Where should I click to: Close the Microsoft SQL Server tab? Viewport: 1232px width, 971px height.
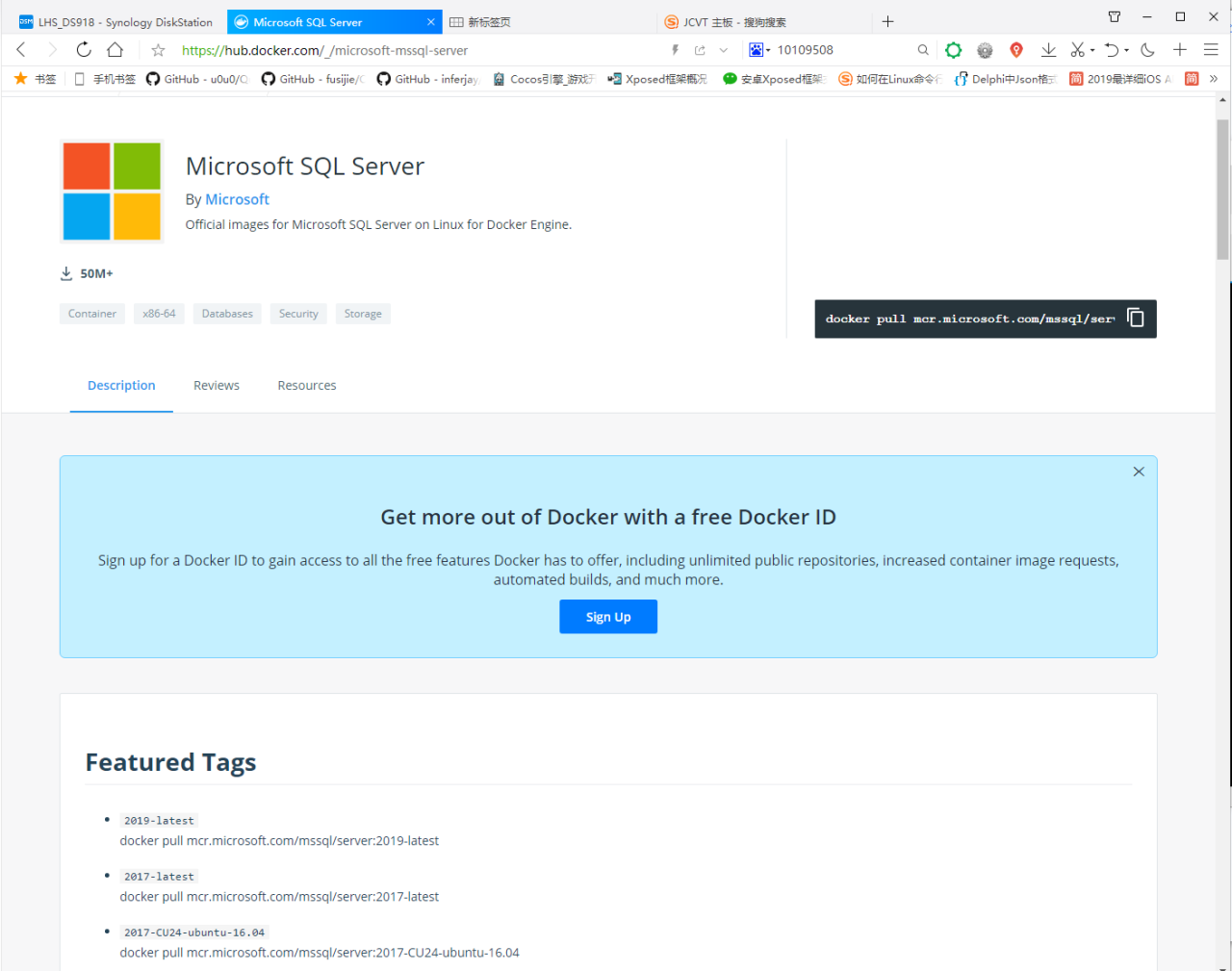coord(431,22)
